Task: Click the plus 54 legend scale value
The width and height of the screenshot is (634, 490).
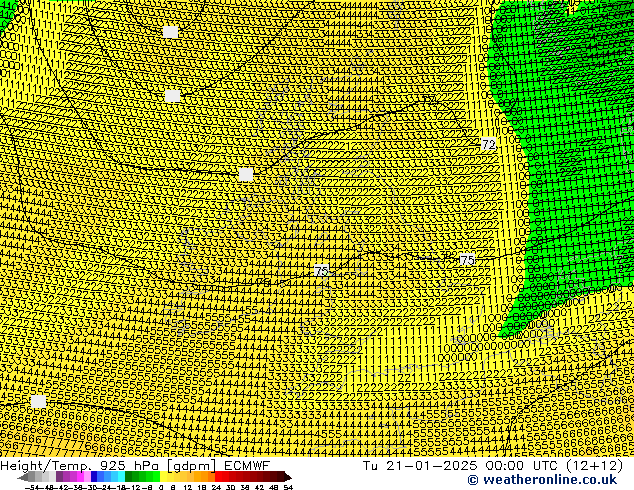Action: [287, 487]
